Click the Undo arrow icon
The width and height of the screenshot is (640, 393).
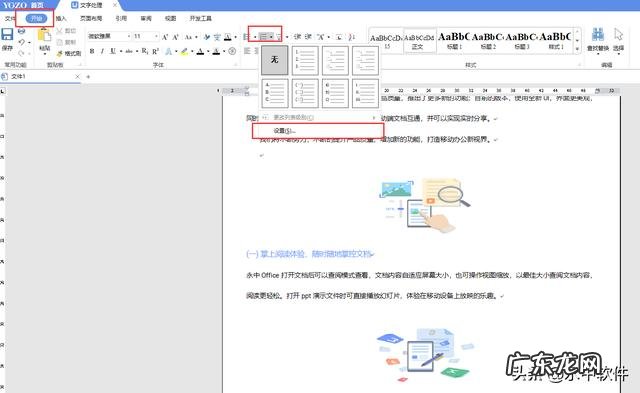22,42
